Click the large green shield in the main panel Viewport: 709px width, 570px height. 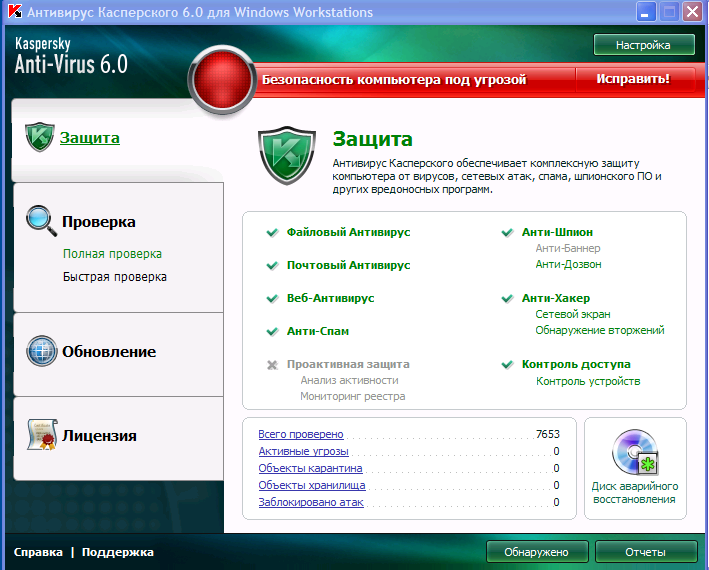click(287, 155)
